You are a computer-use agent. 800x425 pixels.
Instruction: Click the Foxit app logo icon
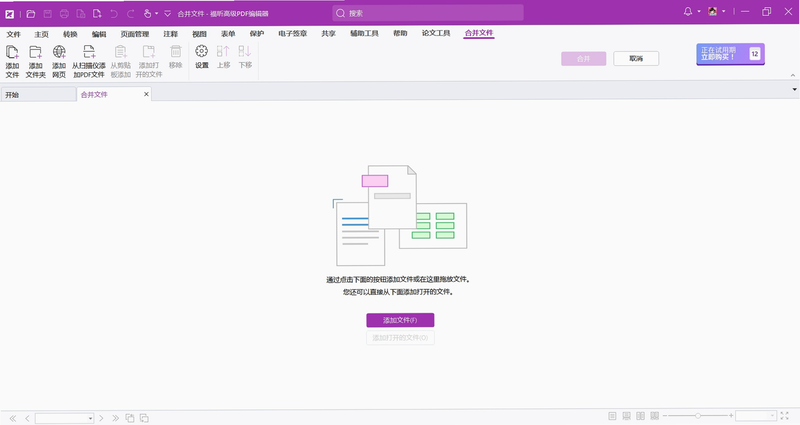(10, 14)
